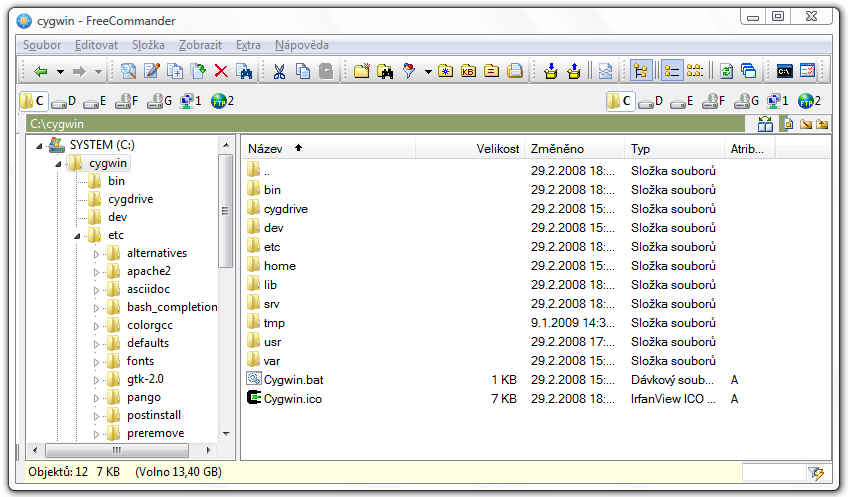
Task: Open the Složka menu
Action: point(148,45)
